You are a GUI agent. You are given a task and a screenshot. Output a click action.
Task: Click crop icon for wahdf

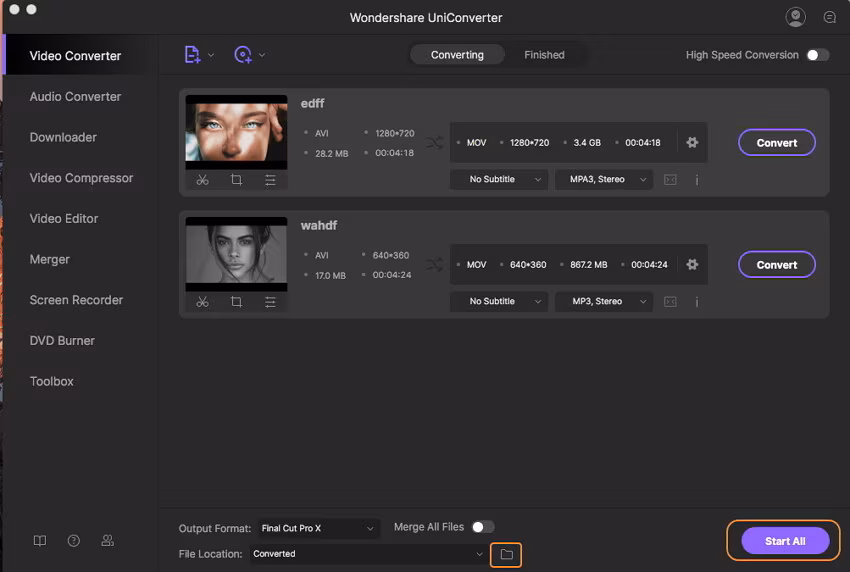pos(236,302)
